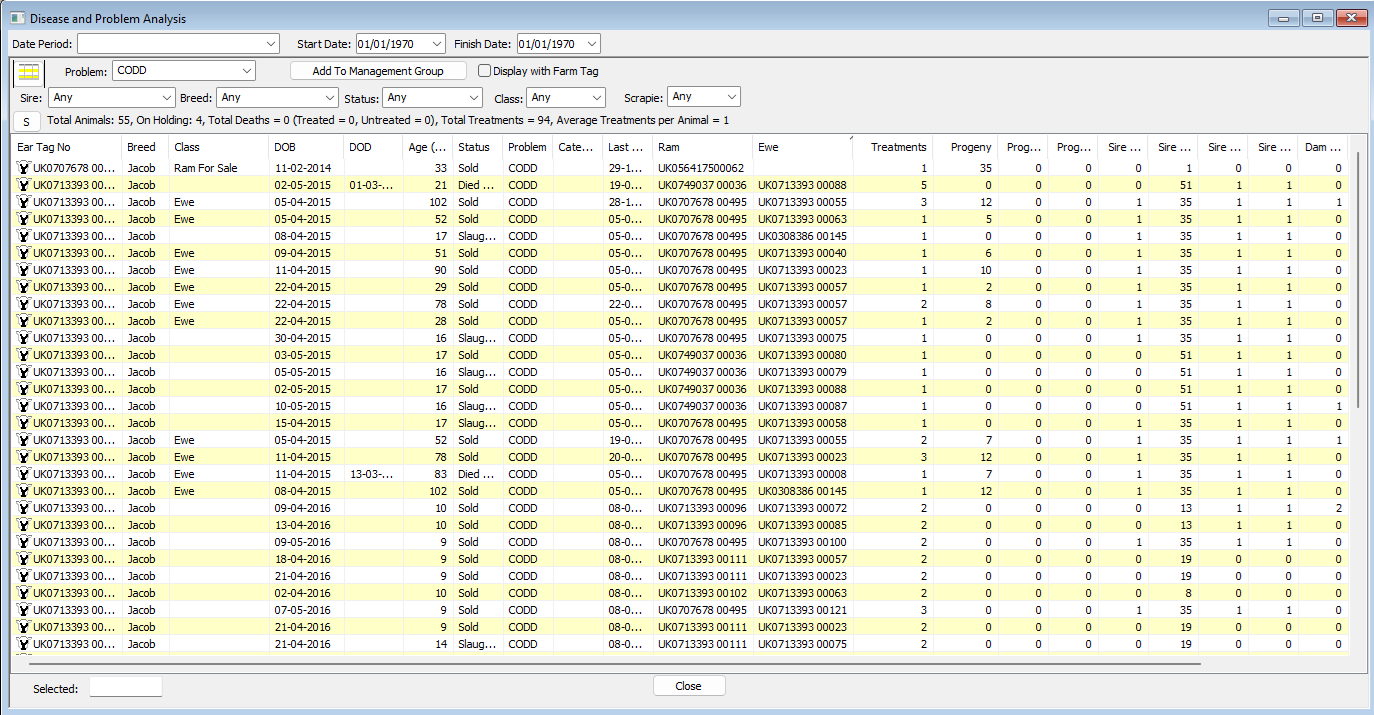Click sheep icon in row born 02-05-2015 with DOD 01-03
This screenshot has width=1374, height=715.
23,185
